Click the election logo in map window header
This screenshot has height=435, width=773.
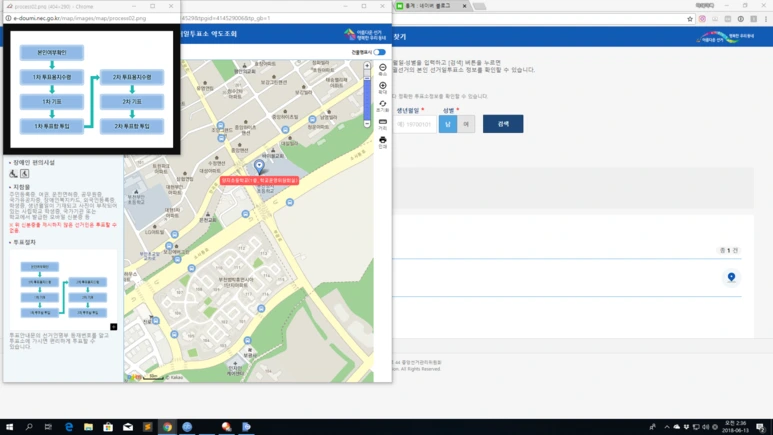tap(365, 35)
